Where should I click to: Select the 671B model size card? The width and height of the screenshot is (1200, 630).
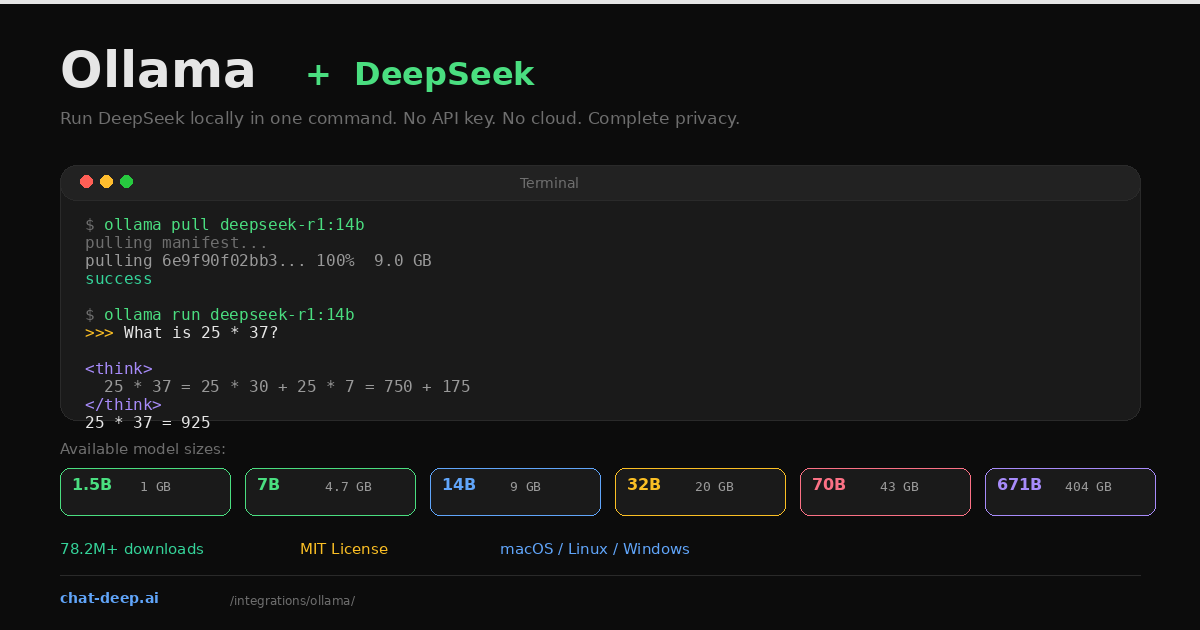(1070, 491)
